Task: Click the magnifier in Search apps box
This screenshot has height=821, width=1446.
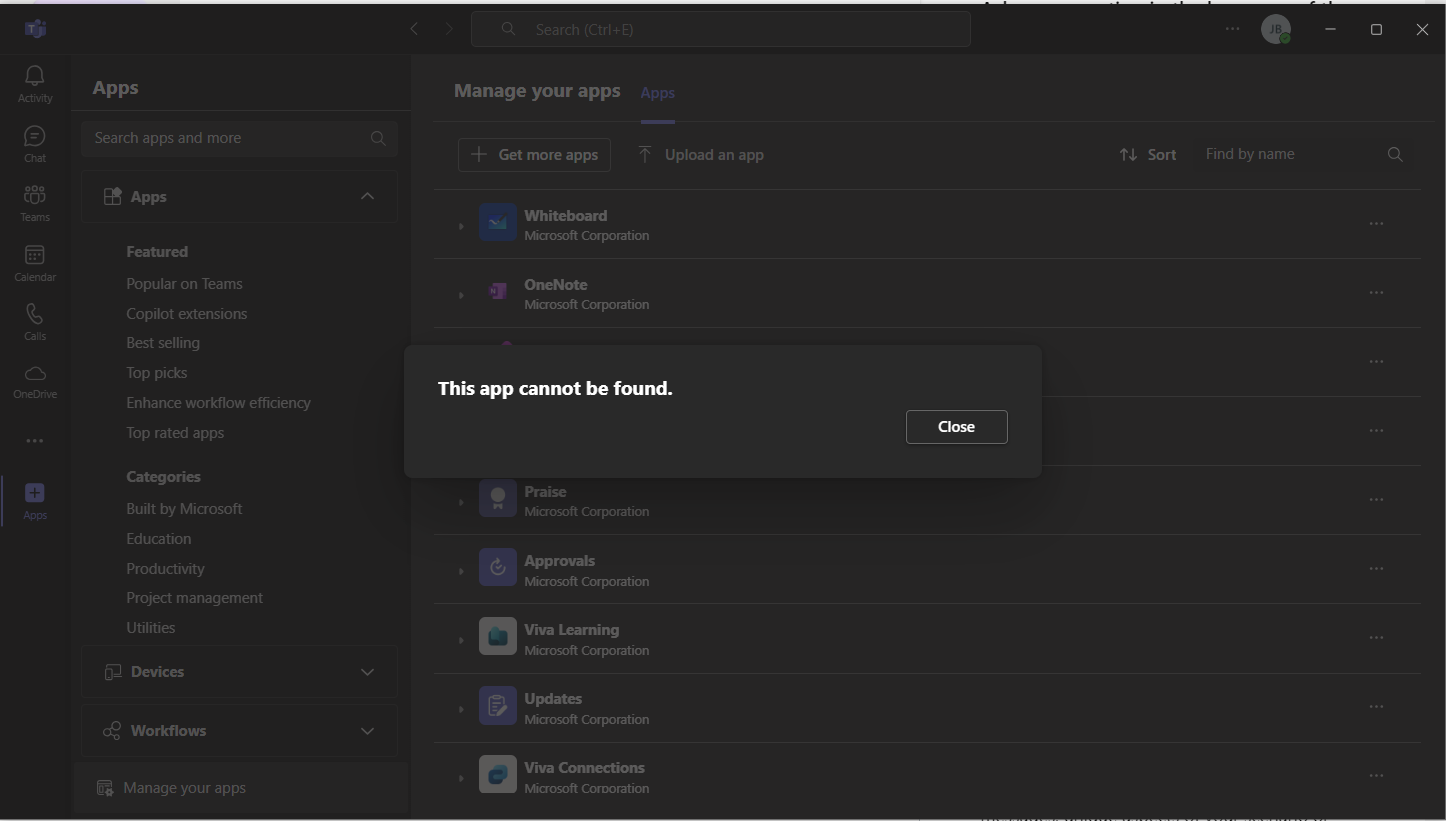Action: (378, 138)
